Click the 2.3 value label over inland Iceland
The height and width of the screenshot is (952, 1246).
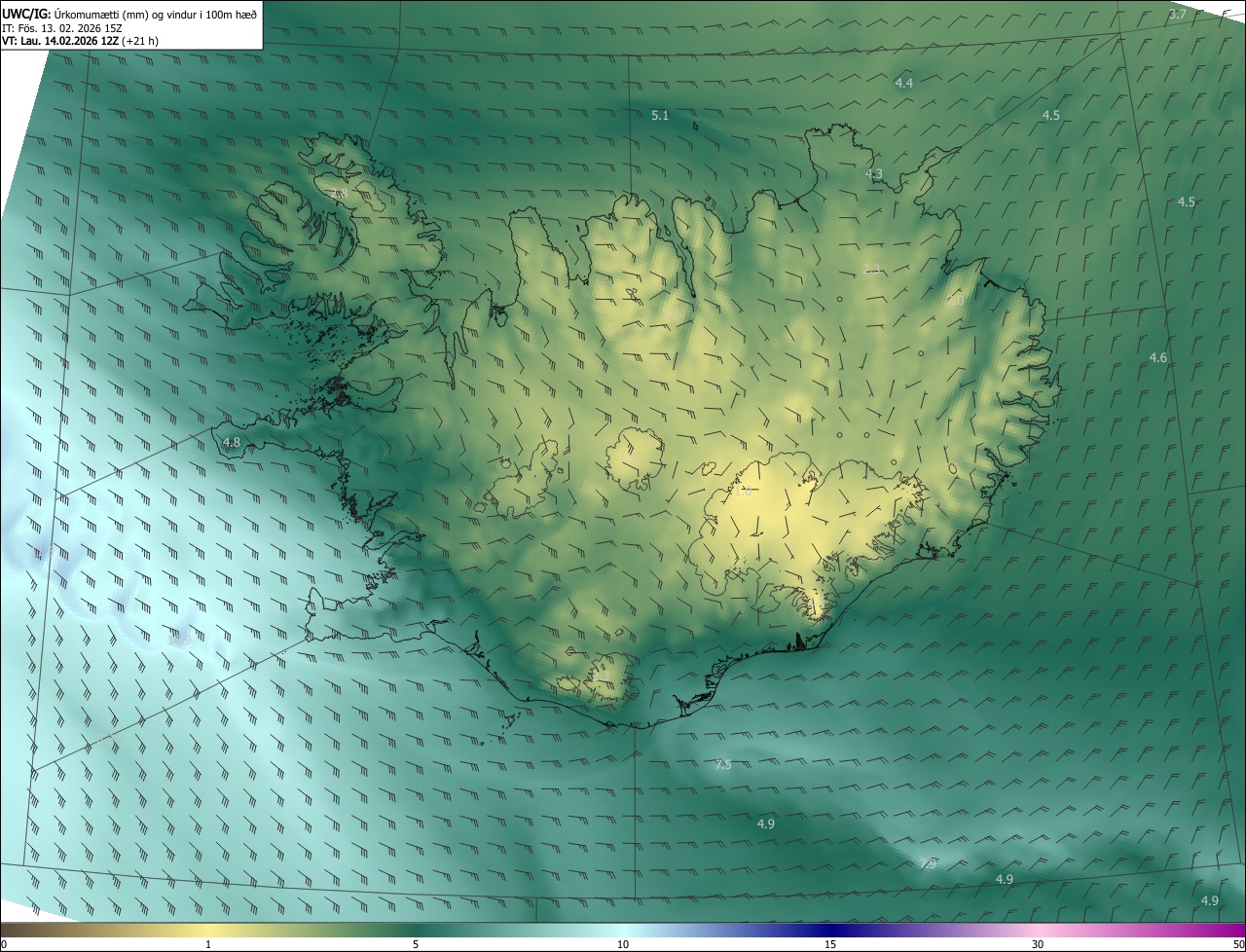(873, 270)
